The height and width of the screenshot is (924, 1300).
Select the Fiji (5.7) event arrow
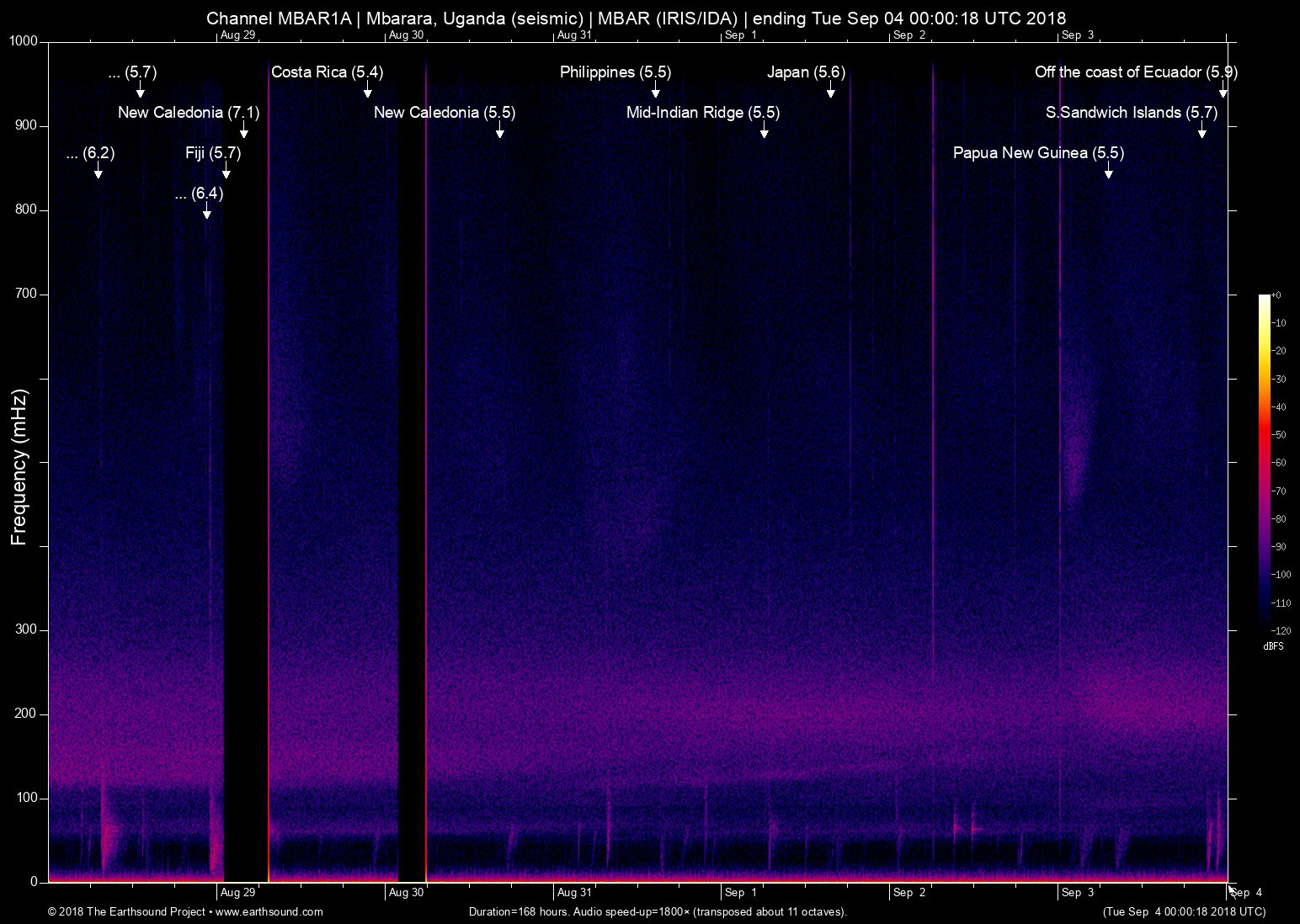click(226, 171)
